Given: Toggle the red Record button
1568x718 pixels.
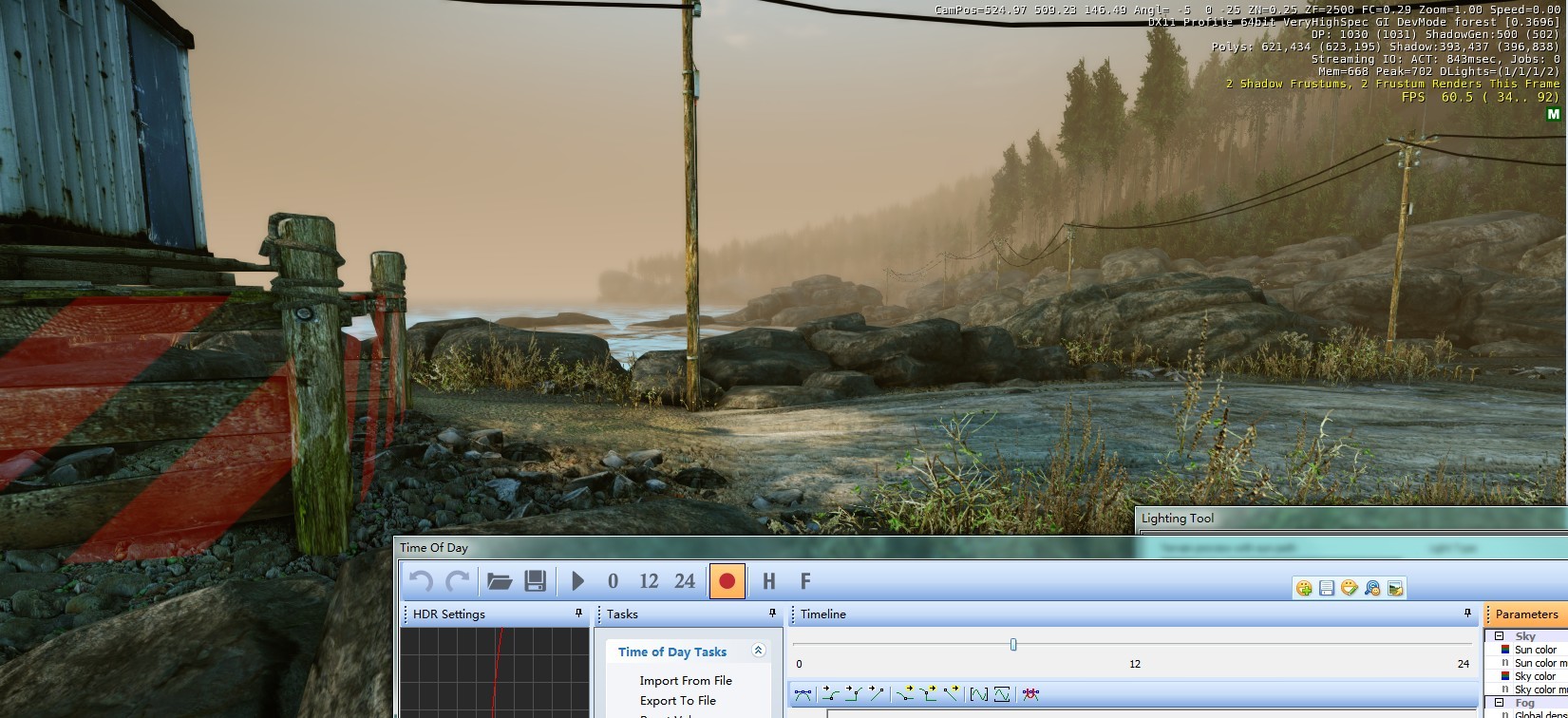Looking at the screenshot, I should [727, 580].
